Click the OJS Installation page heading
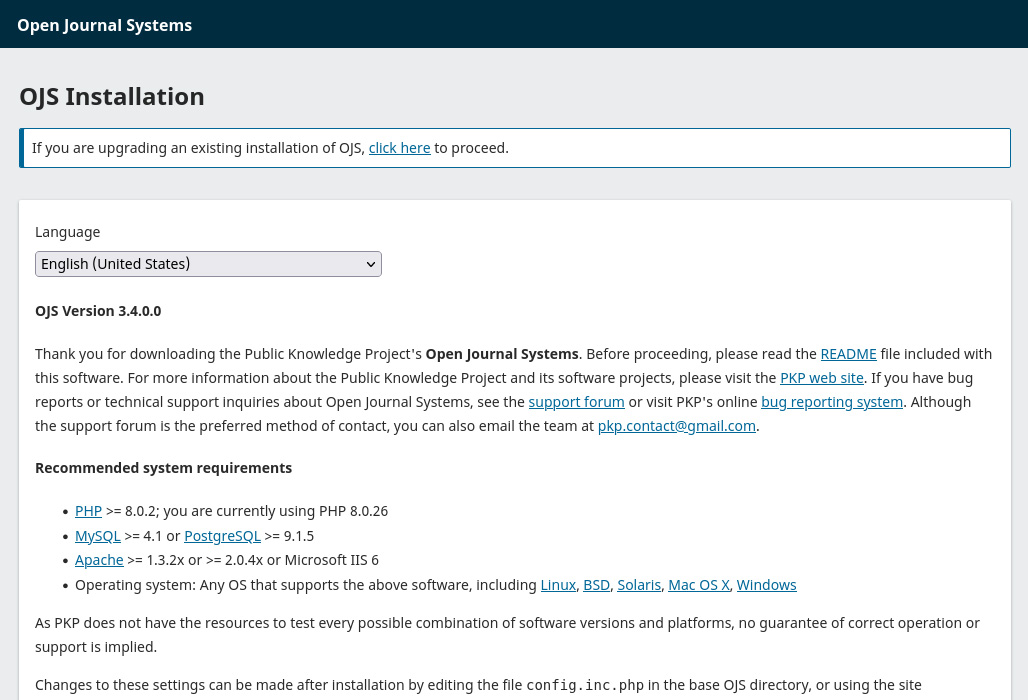Image resolution: width=1028 pixels, height=700 pixels. click(112, 97)
